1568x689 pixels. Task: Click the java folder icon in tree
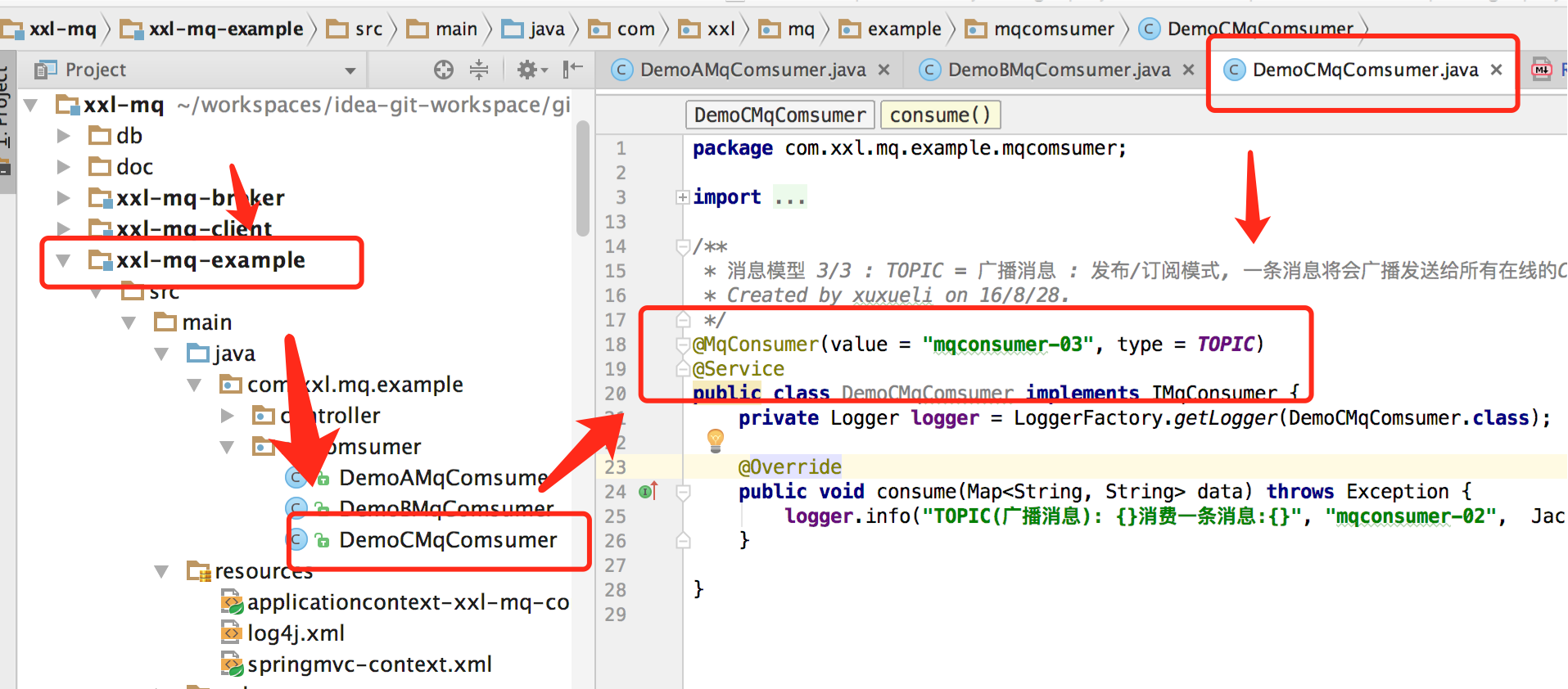coord(197,354)
